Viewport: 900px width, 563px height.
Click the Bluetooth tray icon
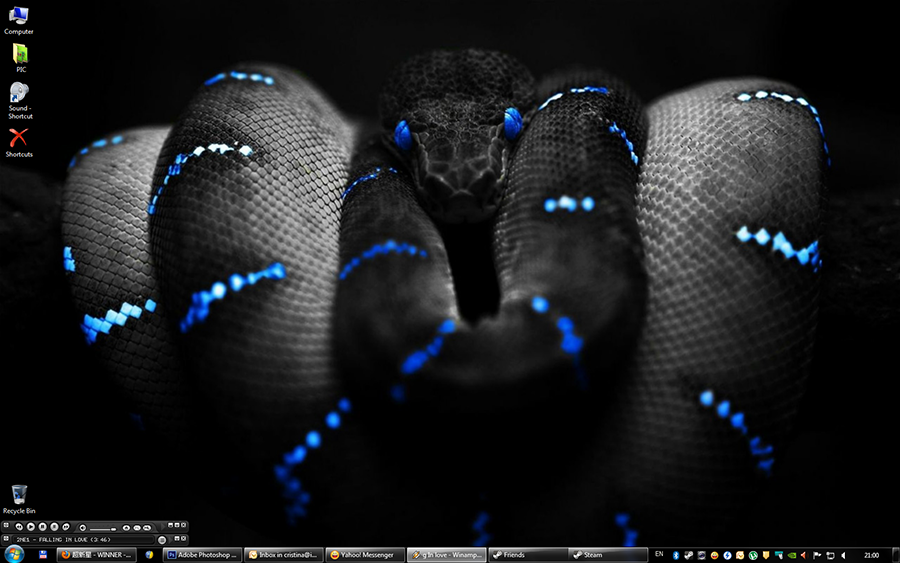676,555
